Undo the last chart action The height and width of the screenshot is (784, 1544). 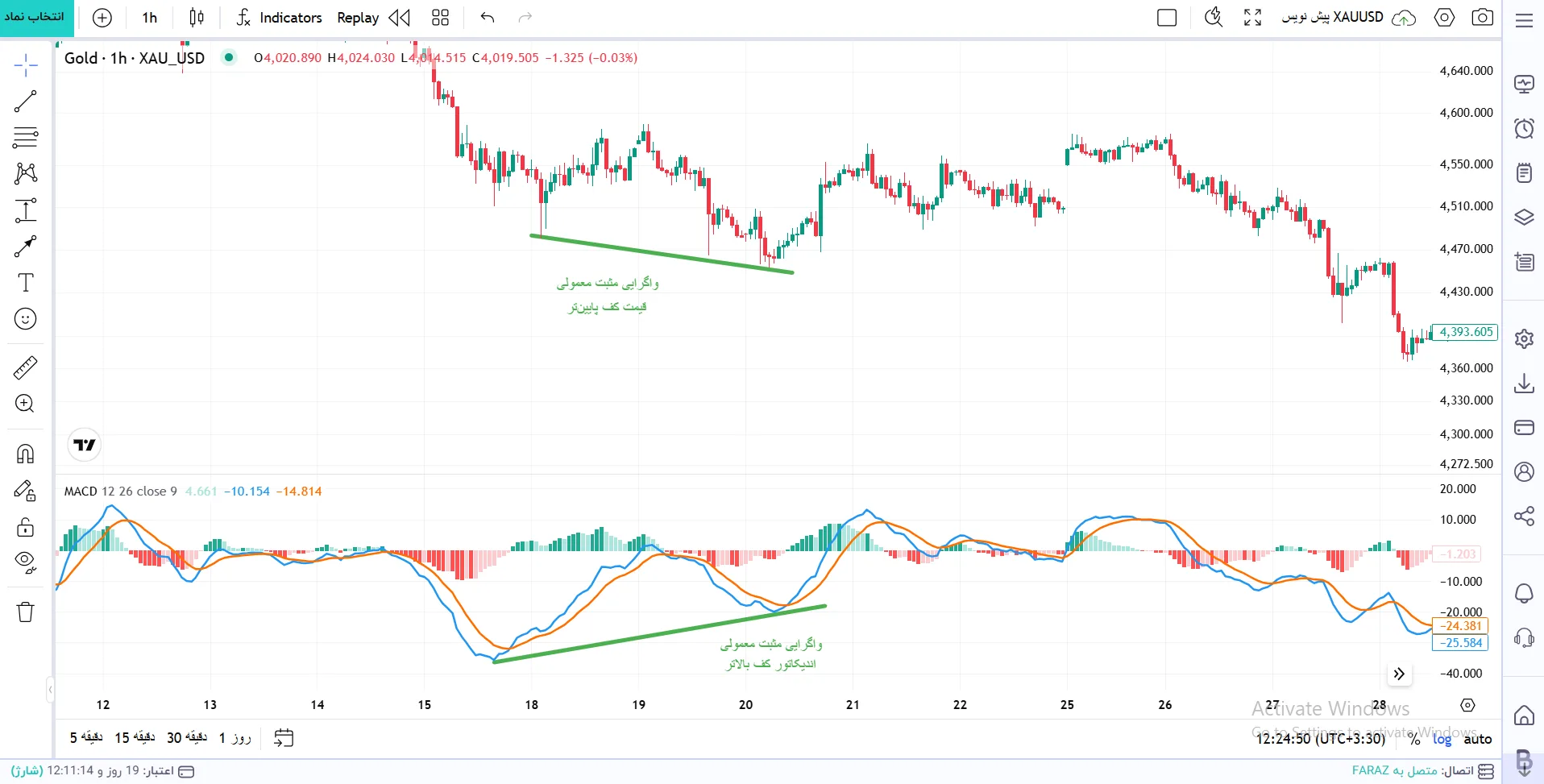(x=488, y=18)
